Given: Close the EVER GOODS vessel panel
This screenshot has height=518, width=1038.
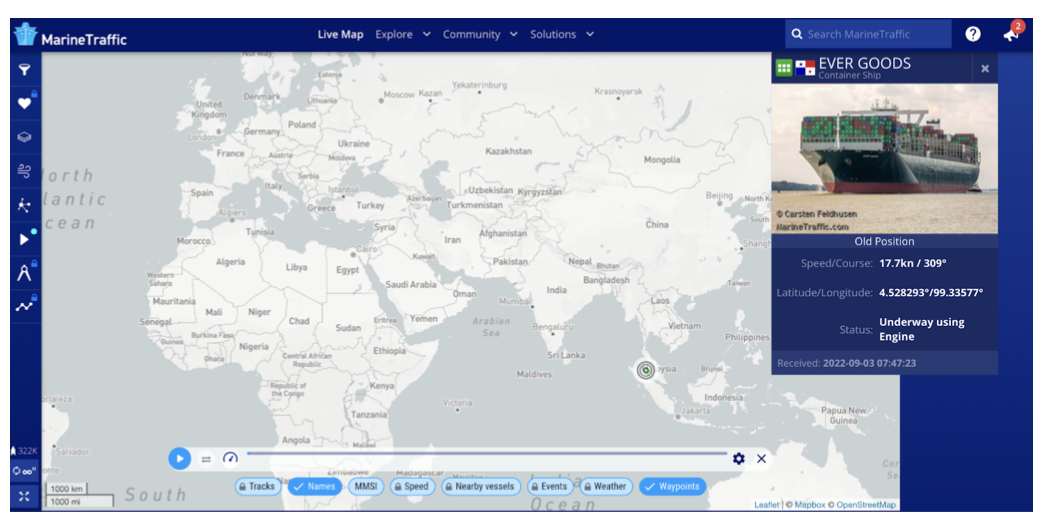Looking at the screenshot, I should pyautogui.click(x=985, y=68).
